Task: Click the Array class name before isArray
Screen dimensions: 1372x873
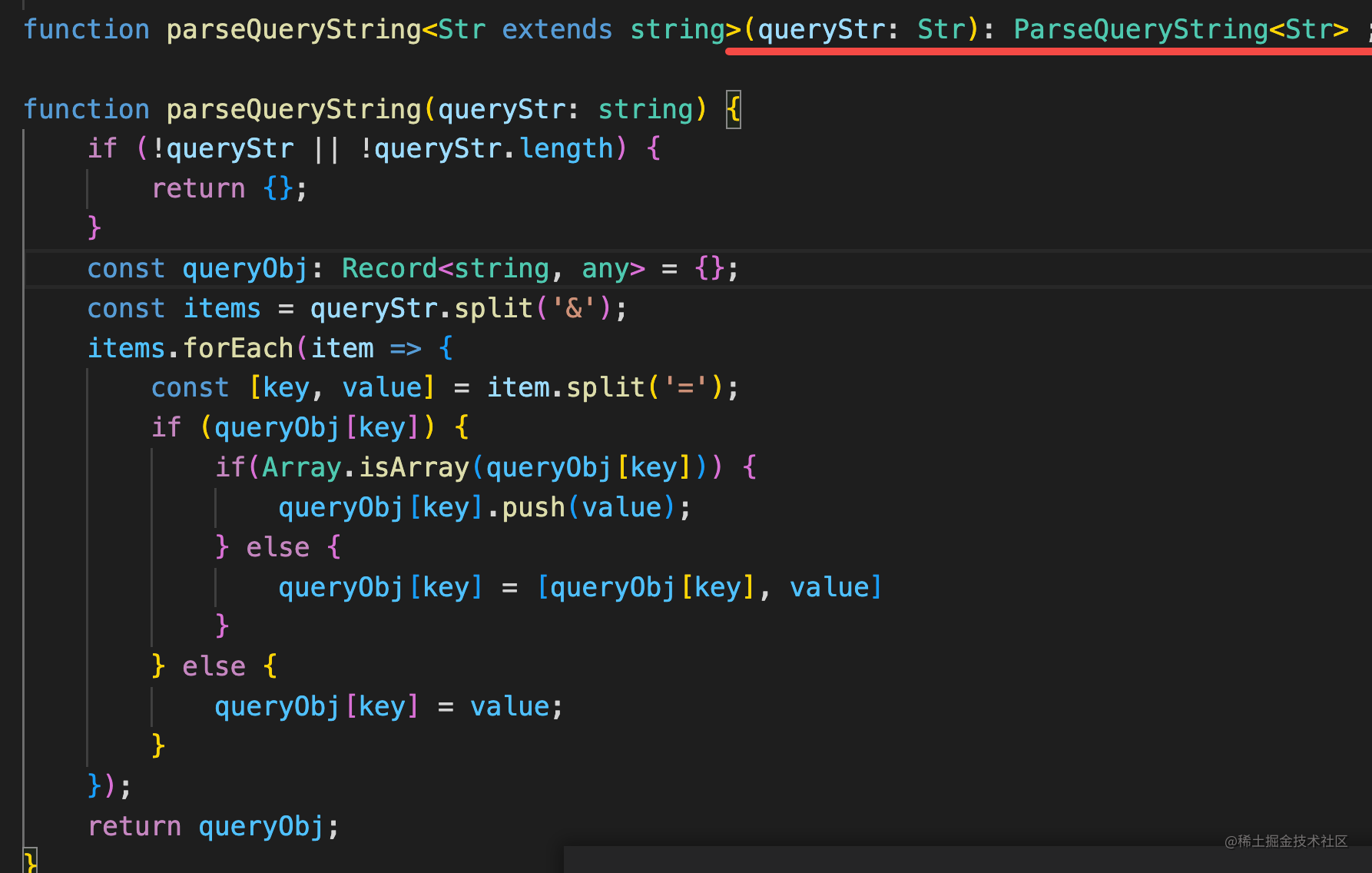Action: [301, 467]
